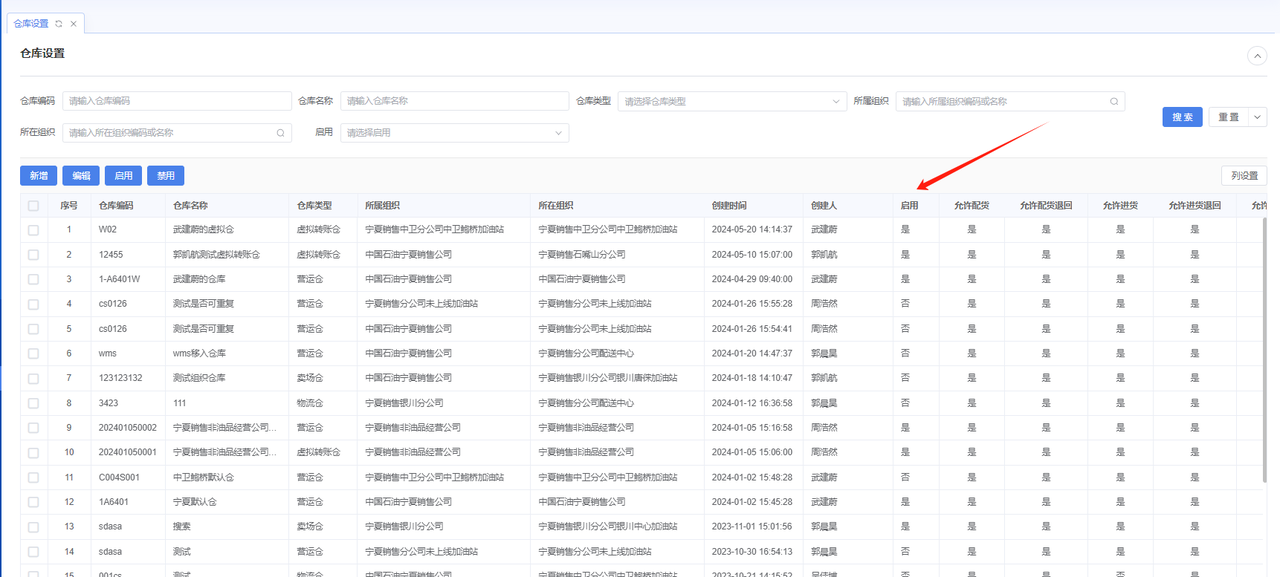The image size is (1280, 577).
Task: Focus the 仓库编码 input field
Action: [x=162, y=101]
